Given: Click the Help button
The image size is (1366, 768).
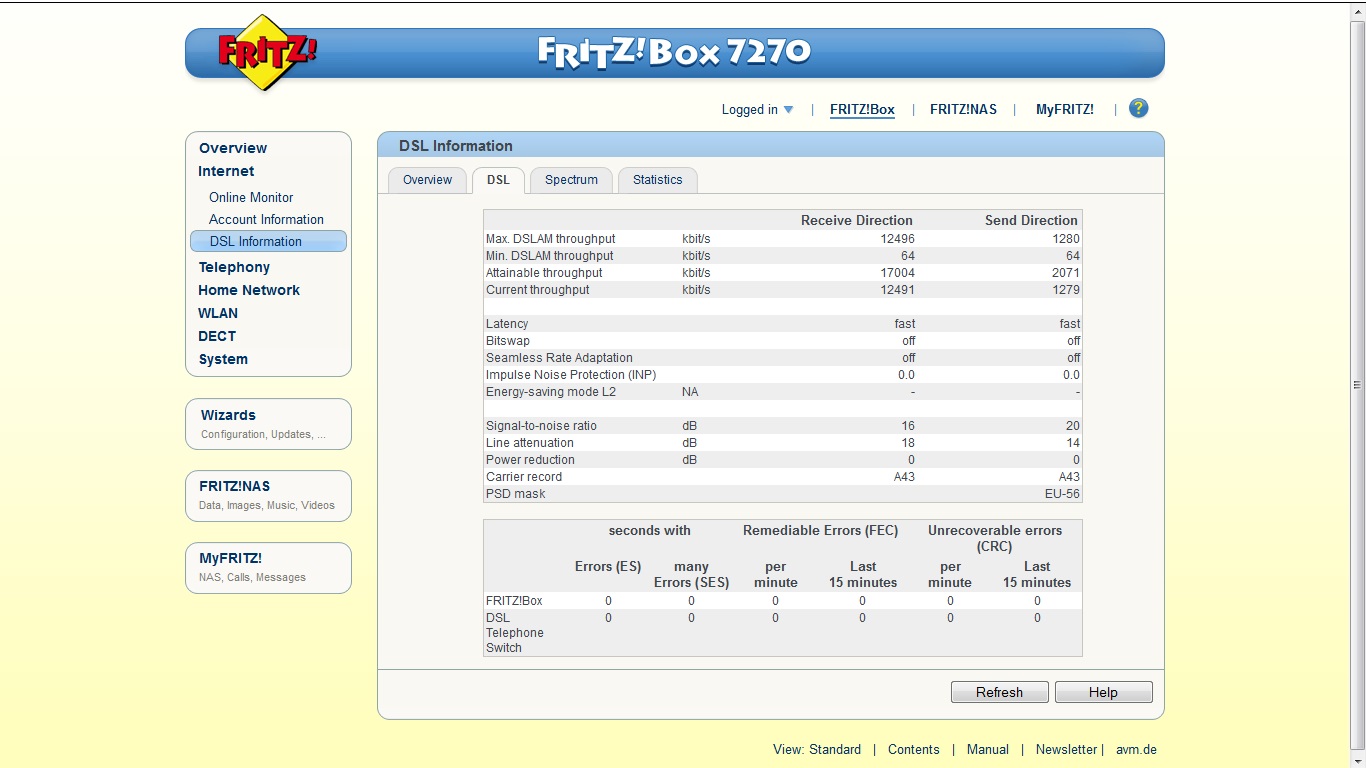Looking at the screenshot, I should (x=1103, y=692).
